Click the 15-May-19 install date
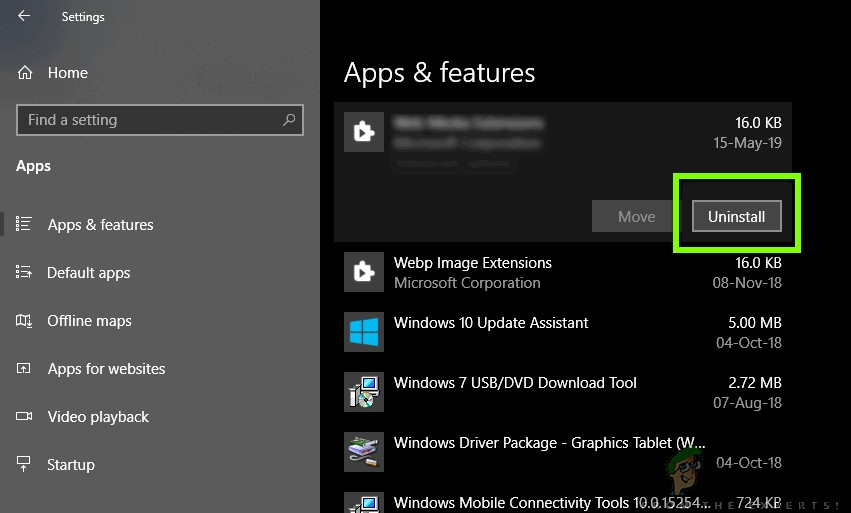851x513 pixels. 747,143
